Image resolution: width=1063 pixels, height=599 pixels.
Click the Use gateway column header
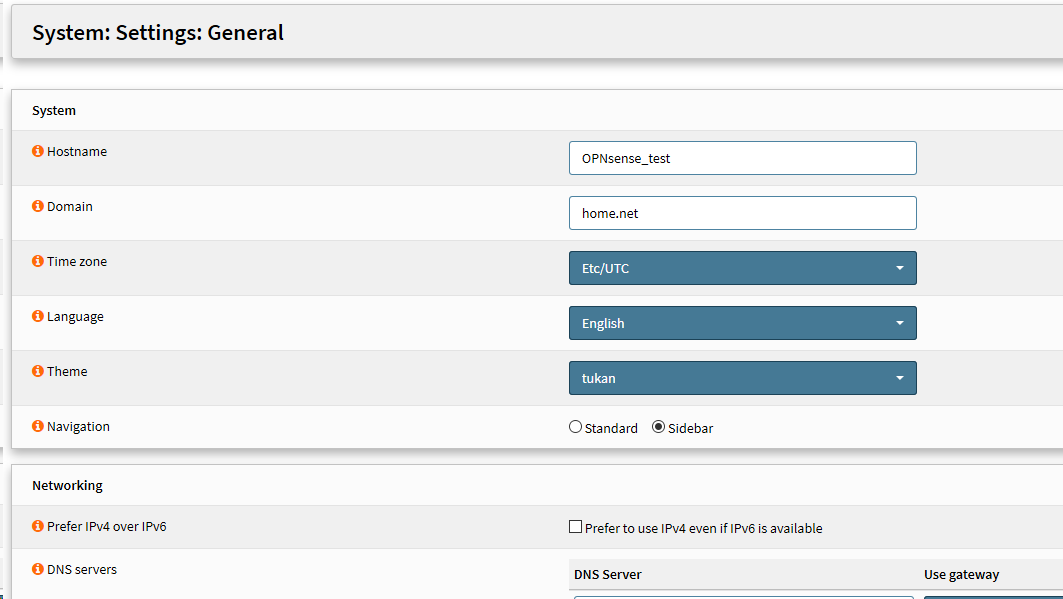tap(961, 575)
